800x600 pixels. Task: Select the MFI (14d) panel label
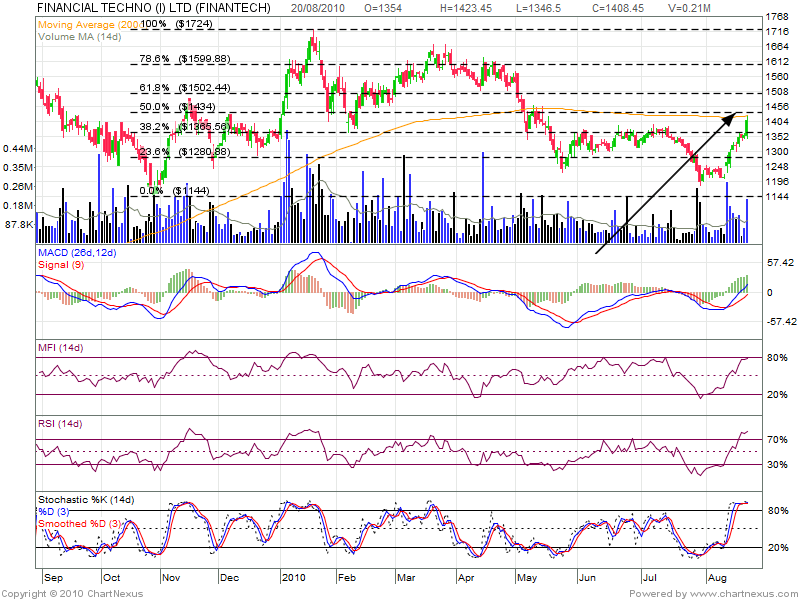tap(62, 347)
